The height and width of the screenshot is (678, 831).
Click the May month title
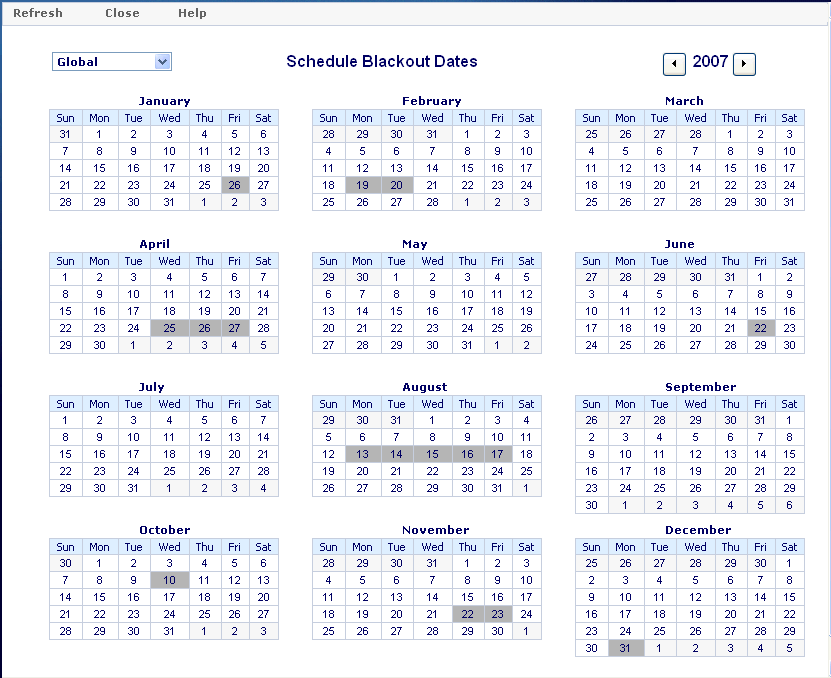click(x=415, y=244)
